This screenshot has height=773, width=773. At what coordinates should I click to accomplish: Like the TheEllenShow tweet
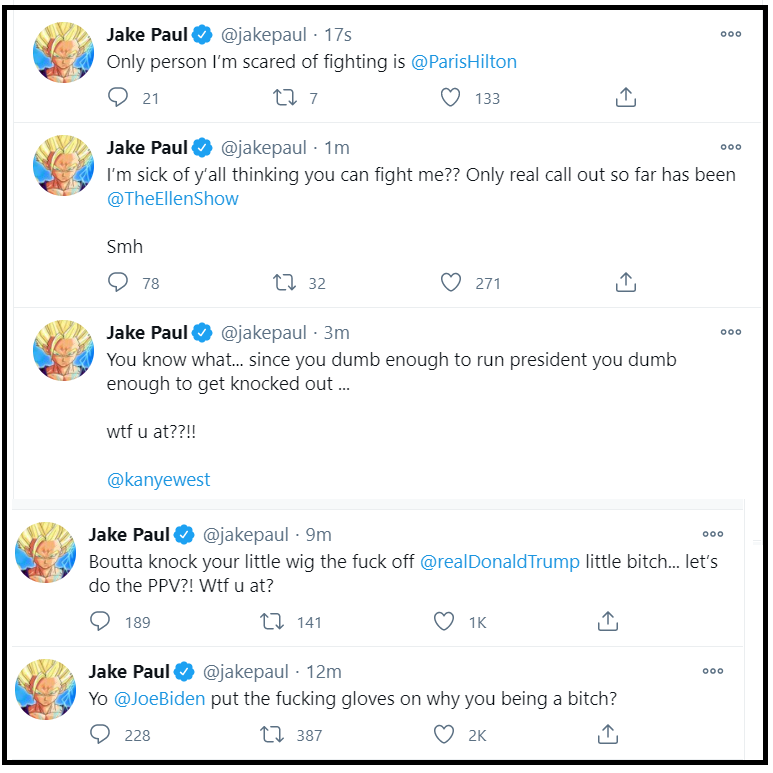(x=450, y=282)
